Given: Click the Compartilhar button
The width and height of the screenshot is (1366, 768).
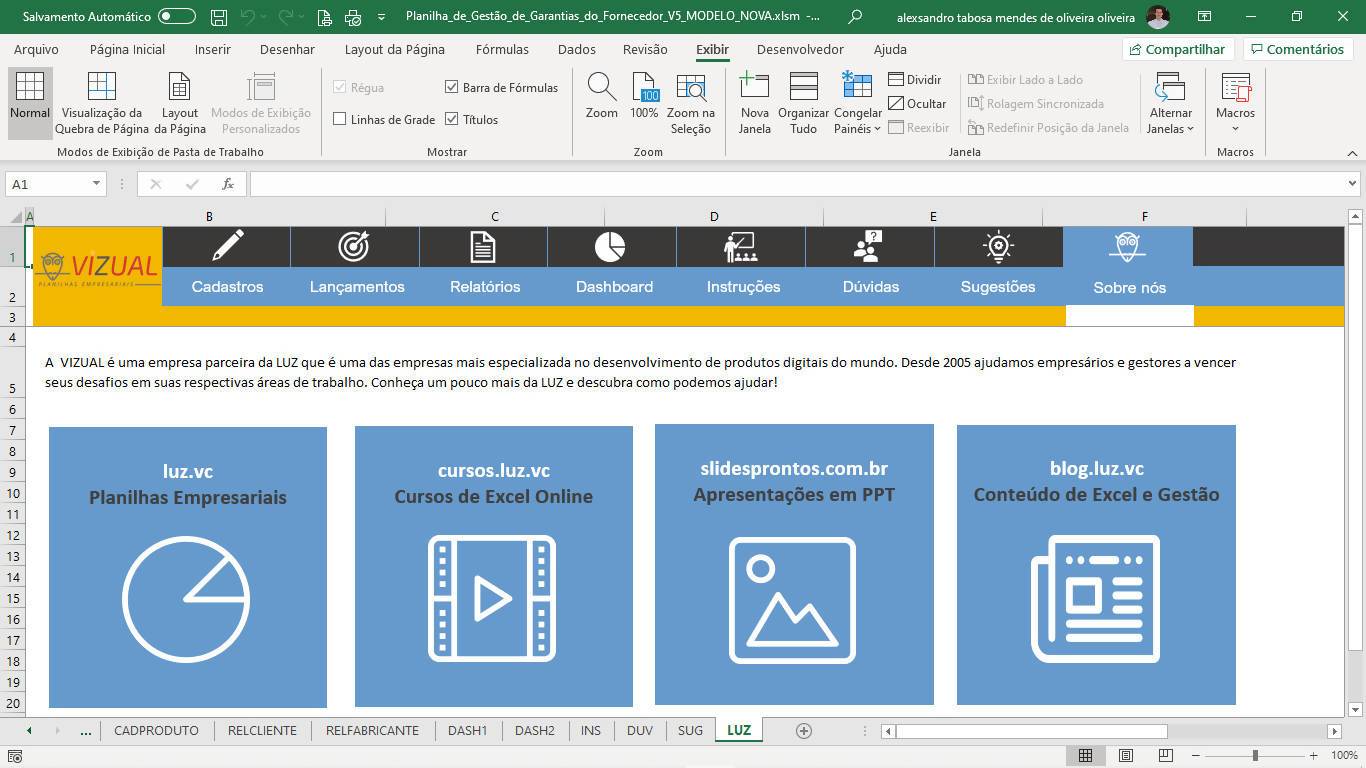Looking at the screenshot, I should pyautogui.click(x=1176, y=49).
